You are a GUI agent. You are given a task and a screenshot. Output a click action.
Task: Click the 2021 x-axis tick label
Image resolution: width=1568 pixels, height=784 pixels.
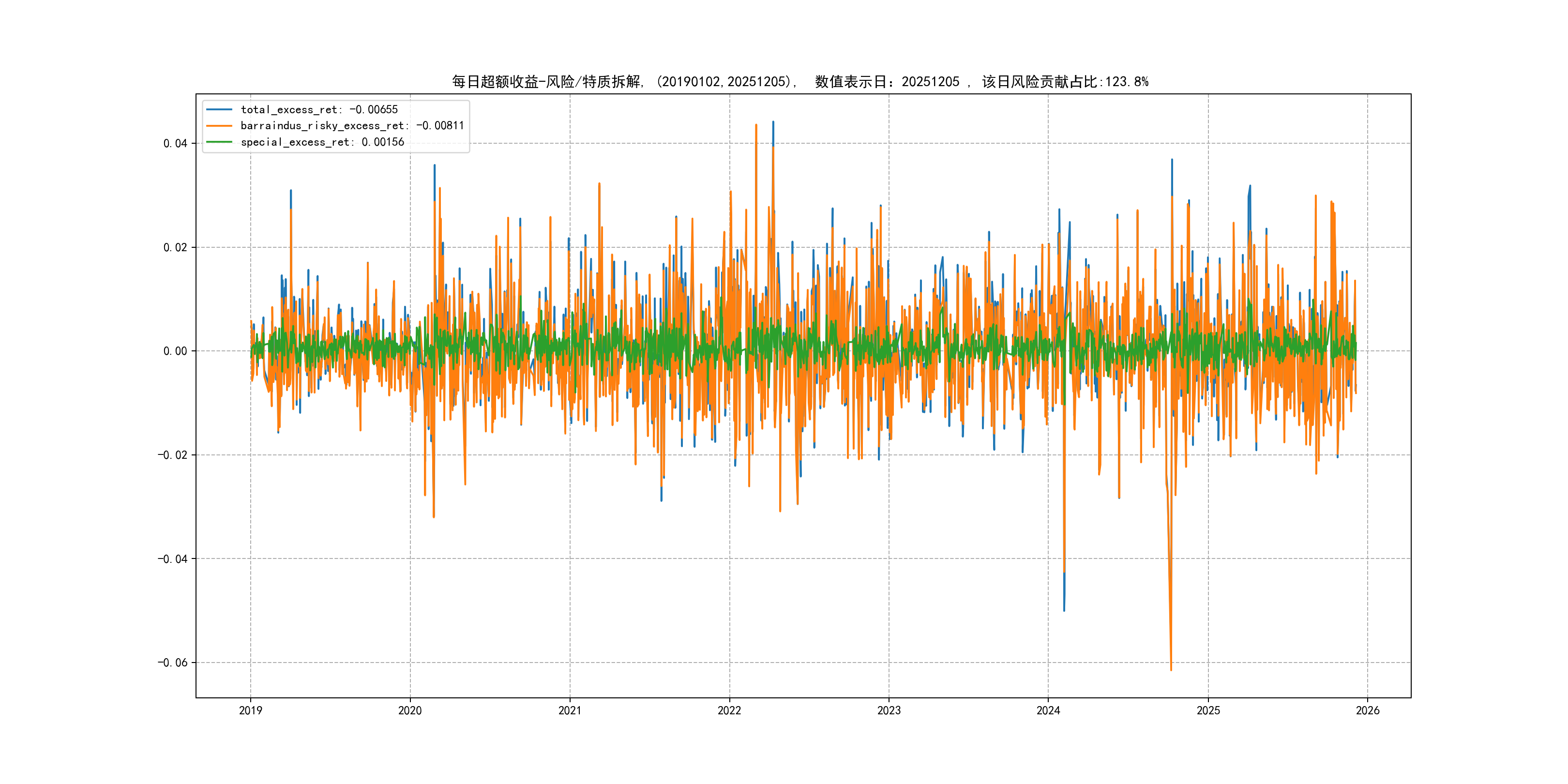(x=570, y=710)
